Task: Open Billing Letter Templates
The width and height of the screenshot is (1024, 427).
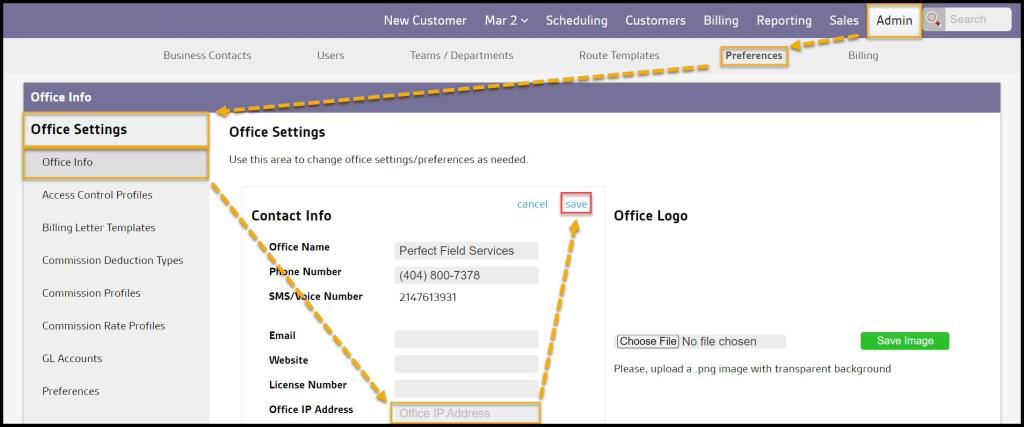Action: tap(98, 228)
